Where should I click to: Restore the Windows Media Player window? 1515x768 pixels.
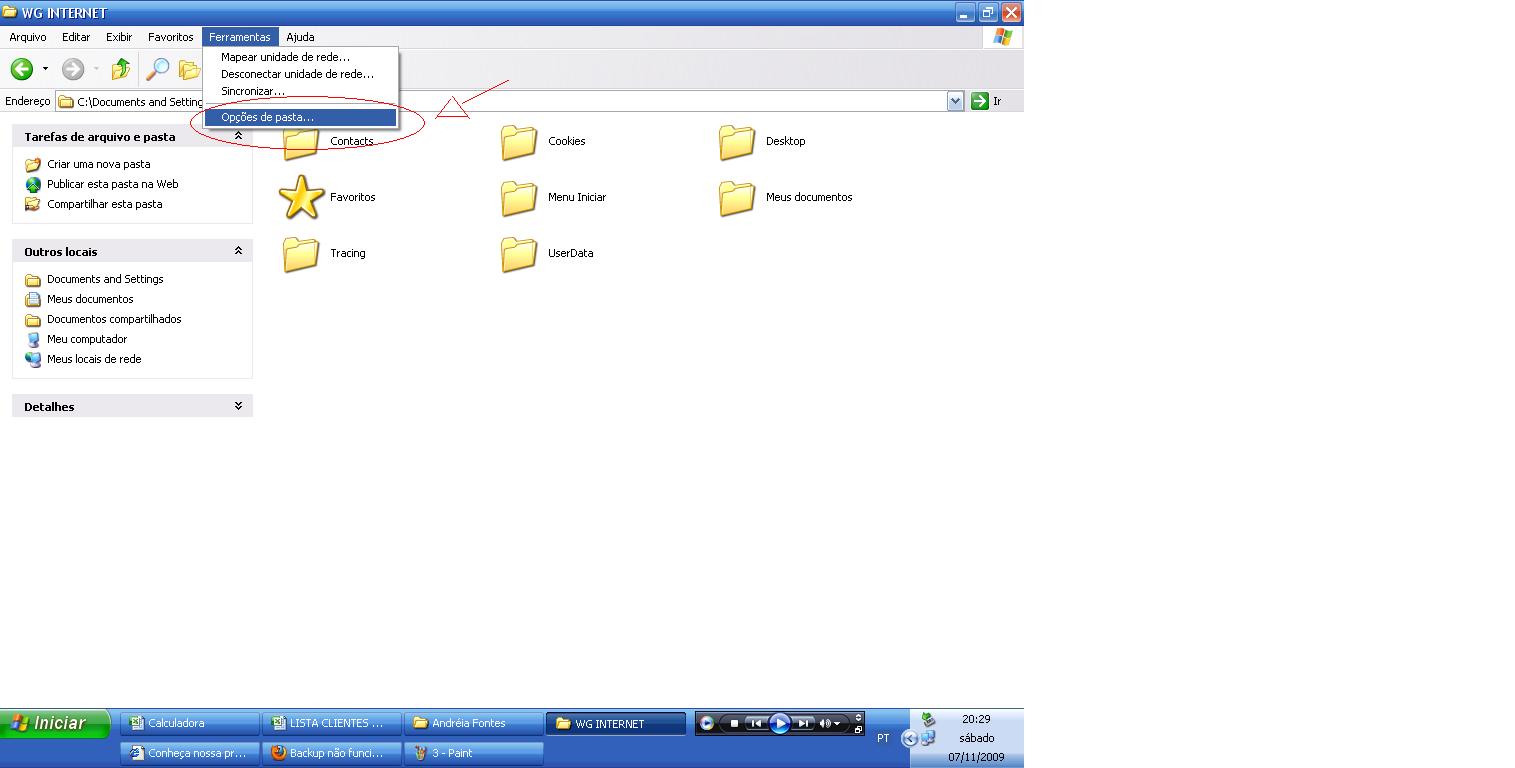click(x=858, y=729)
